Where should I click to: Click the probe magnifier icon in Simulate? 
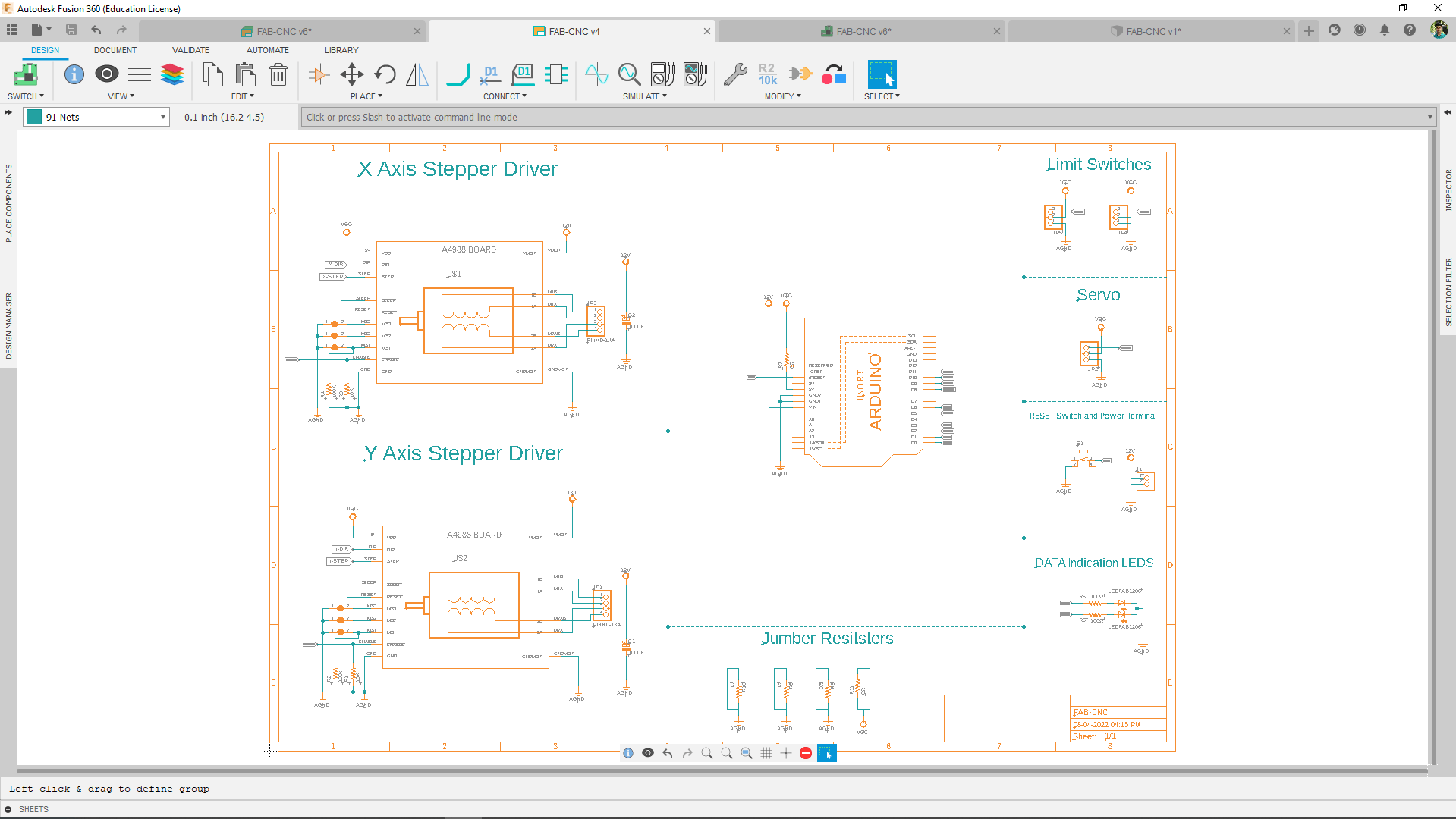[630, 74]
